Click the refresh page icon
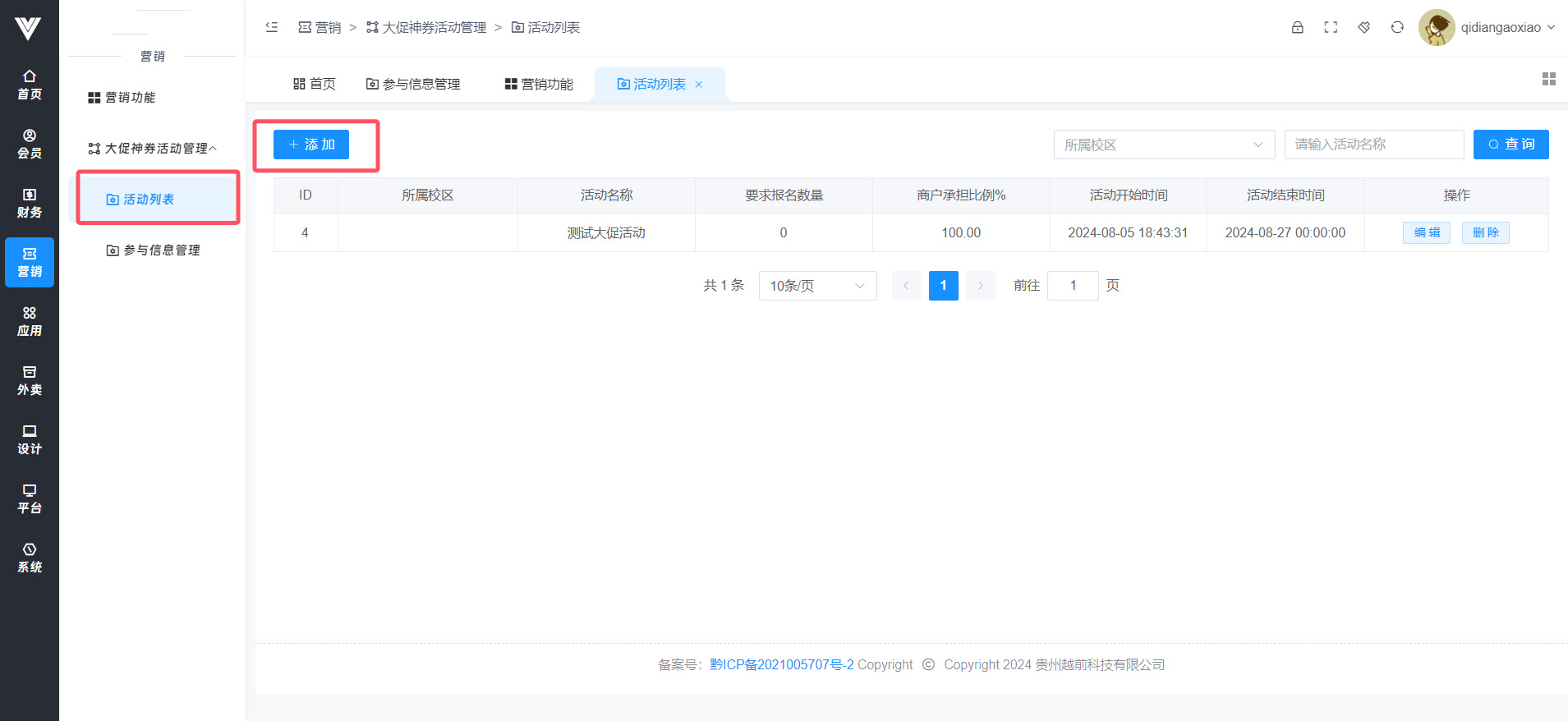 click(1397, 27)
